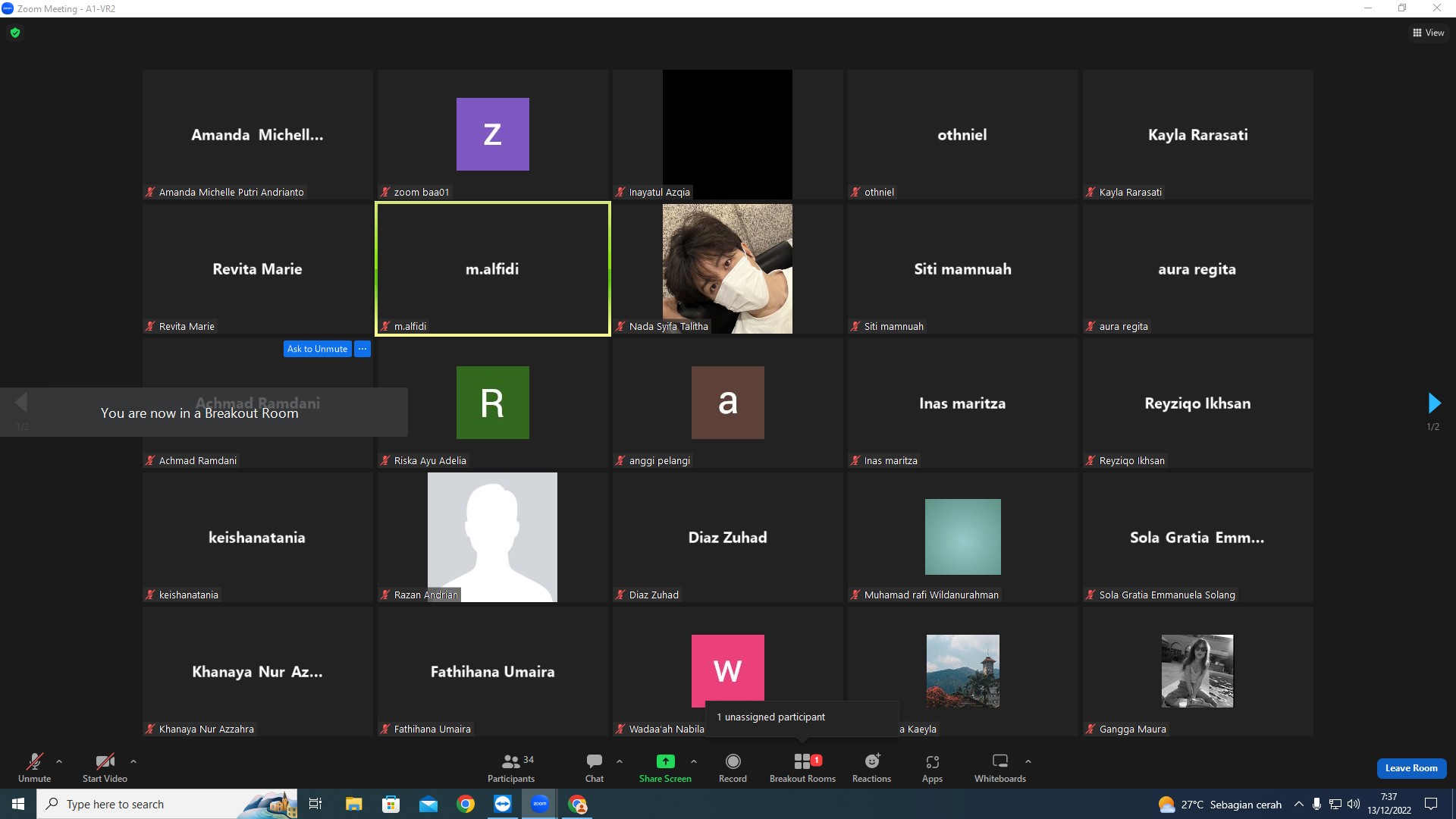Screen dimensions: 1456x819
Task: Open the Windows Start menu
Action: click(x=18, y=804)
